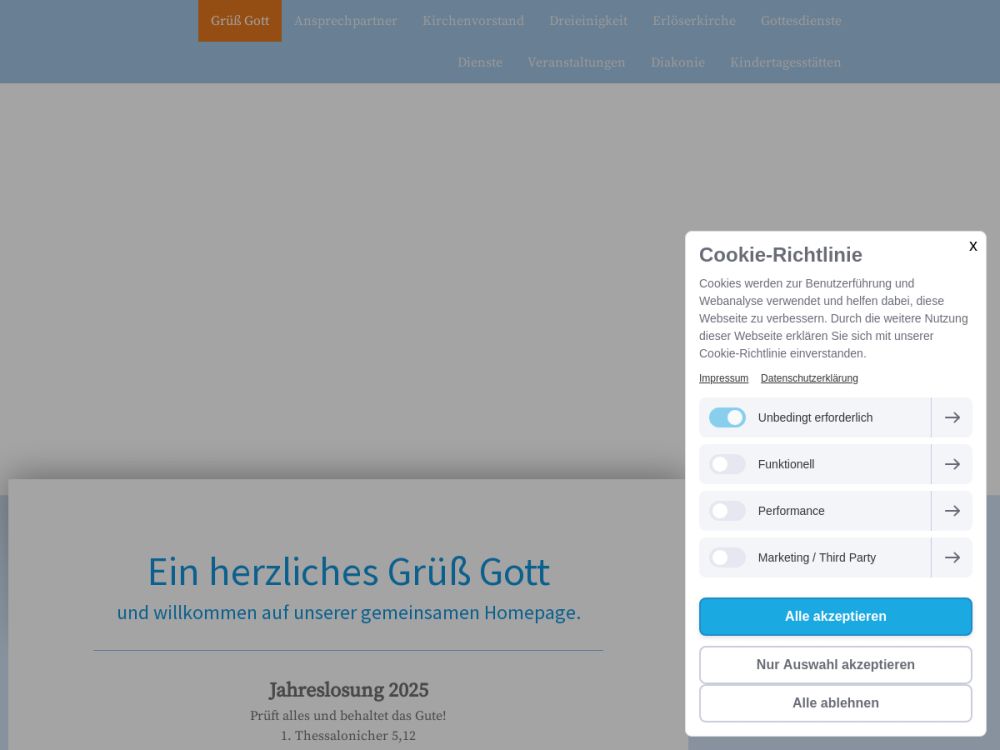The width and height of the screenshot is (1000, 750).
Task: Enable Marketing / Third Party cookies switch
Action: pyautogui.click(x=727, y=558)
